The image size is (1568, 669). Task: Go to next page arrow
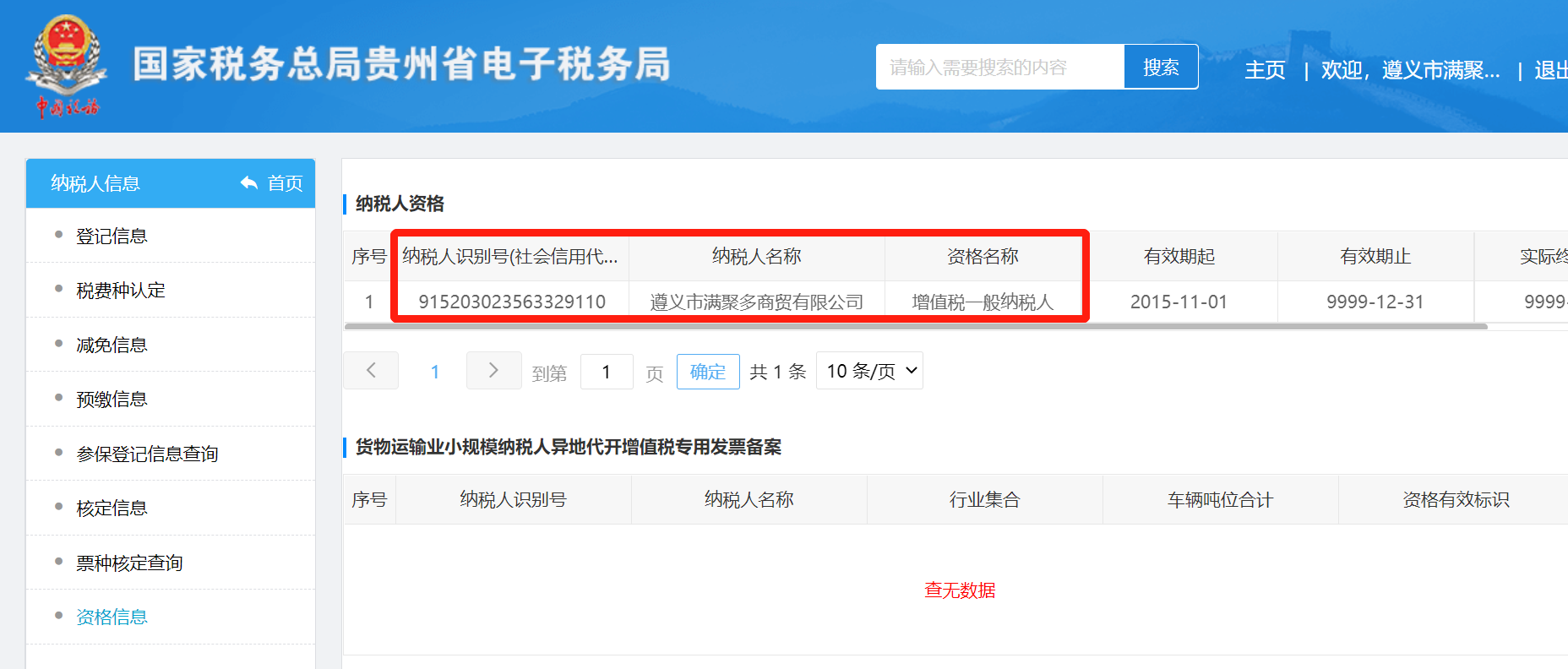coord(493,371)
